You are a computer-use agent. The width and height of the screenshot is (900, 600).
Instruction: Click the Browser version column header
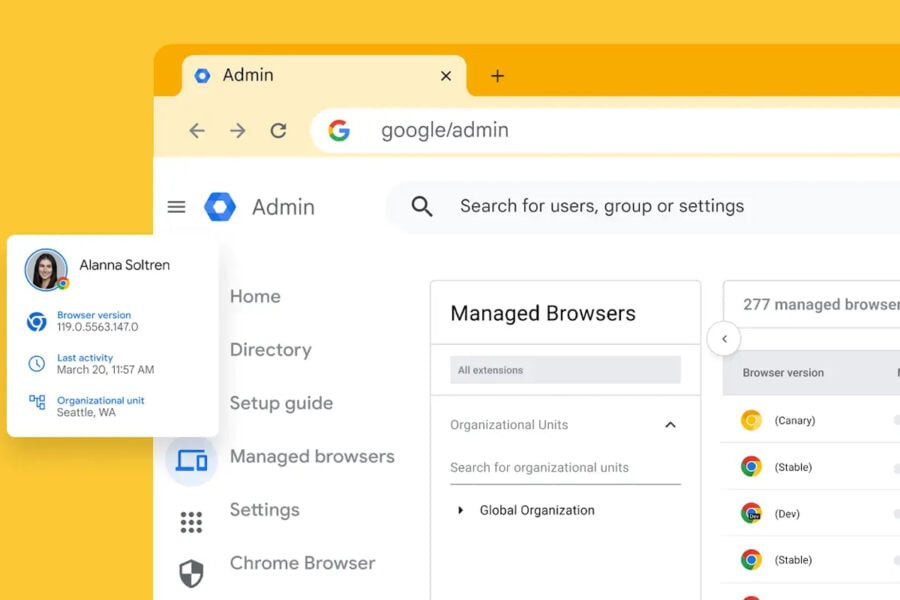(783, 373)
